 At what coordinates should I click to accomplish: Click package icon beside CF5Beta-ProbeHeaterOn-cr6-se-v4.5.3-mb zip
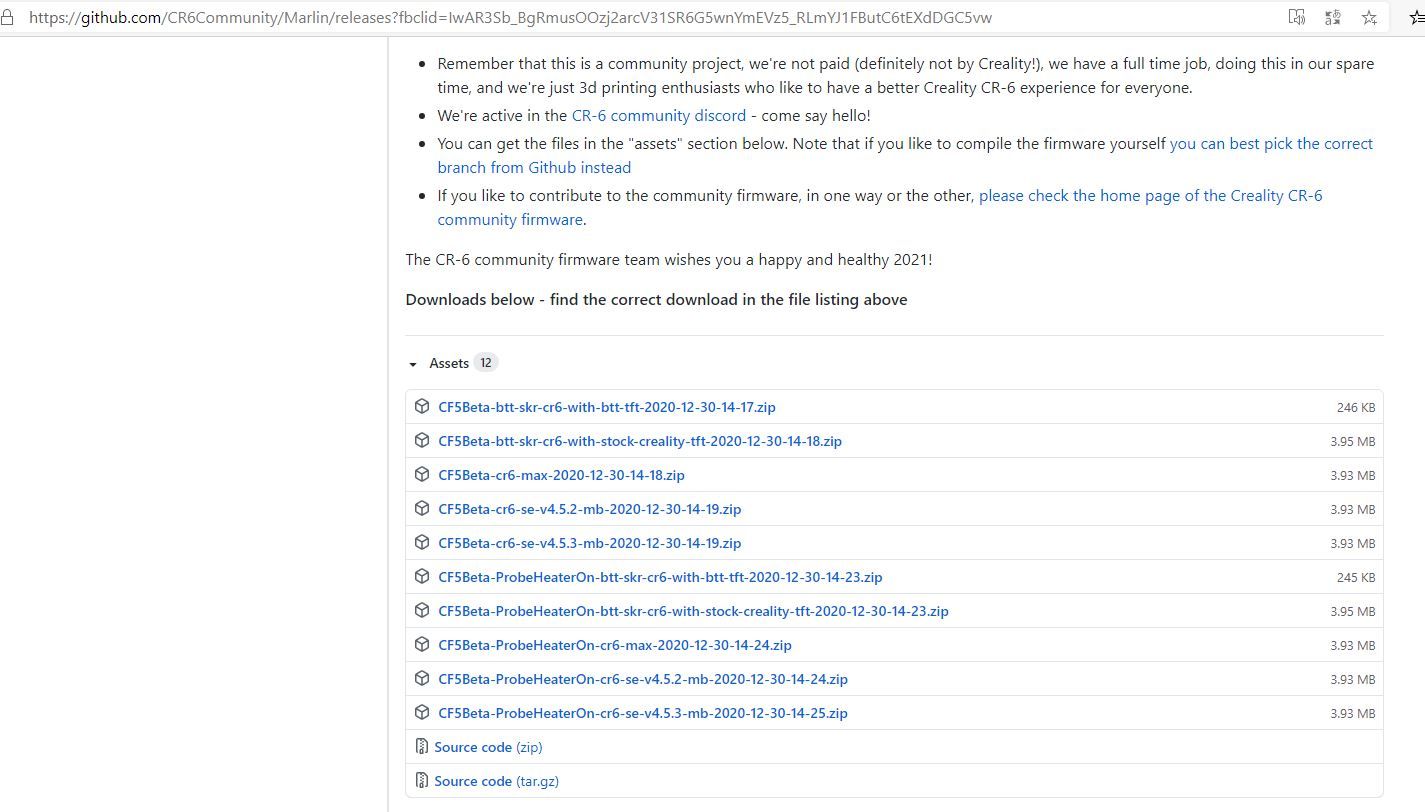click(422, 713)
